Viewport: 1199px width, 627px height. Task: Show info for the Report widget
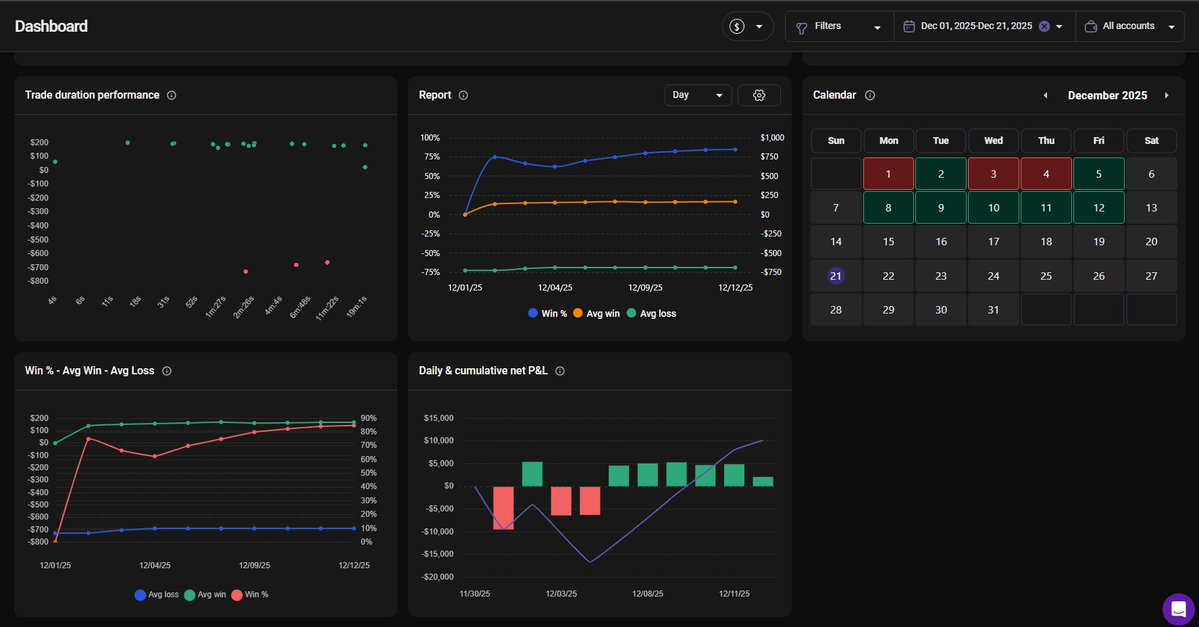click(463, 96)
